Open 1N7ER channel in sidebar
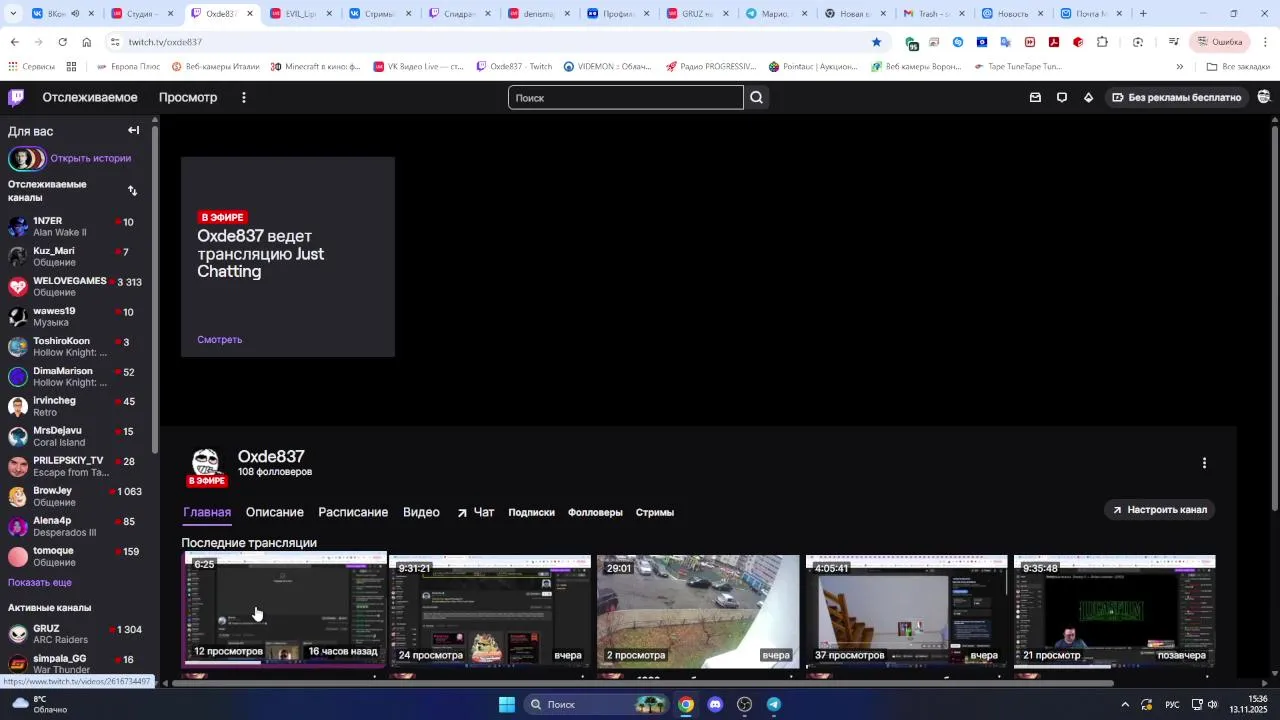 76,227
